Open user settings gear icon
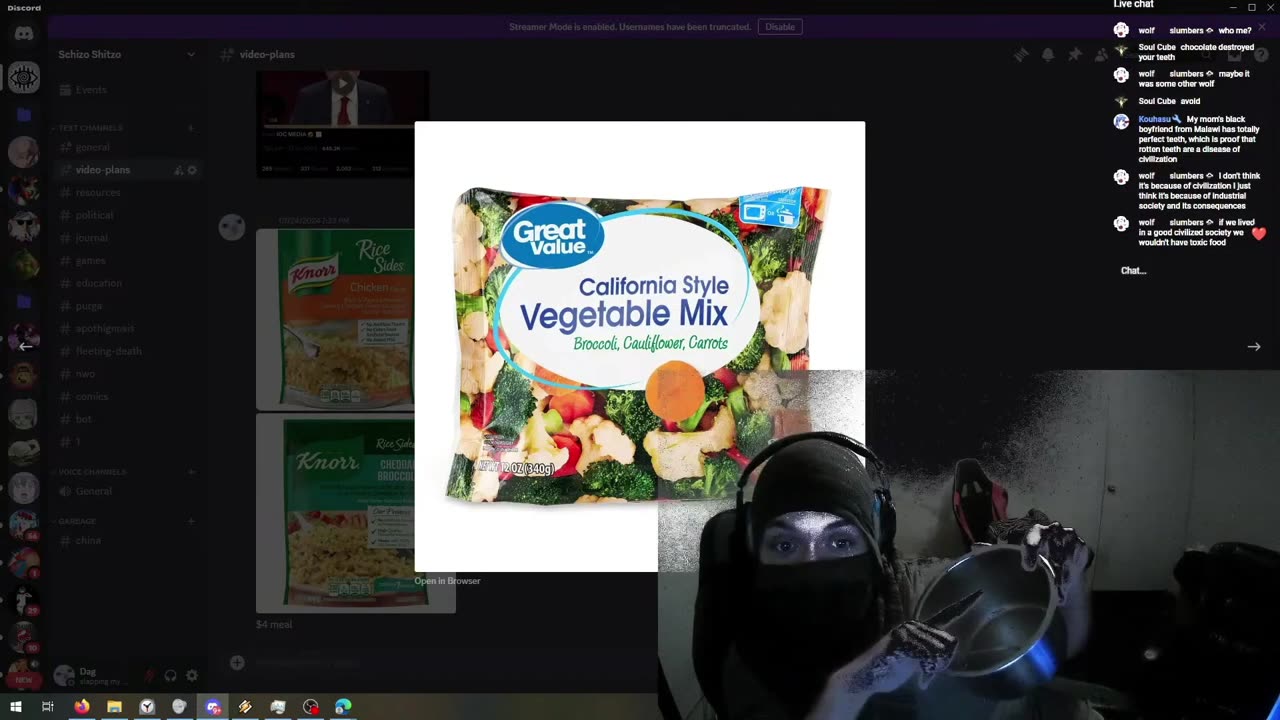Screen dimensions: 1280x720 point(192,676)
